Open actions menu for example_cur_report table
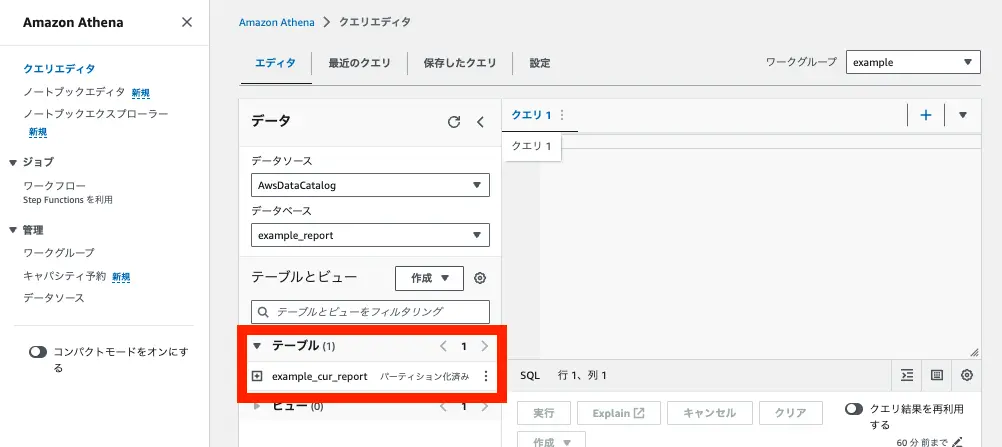 pos(486,377)
